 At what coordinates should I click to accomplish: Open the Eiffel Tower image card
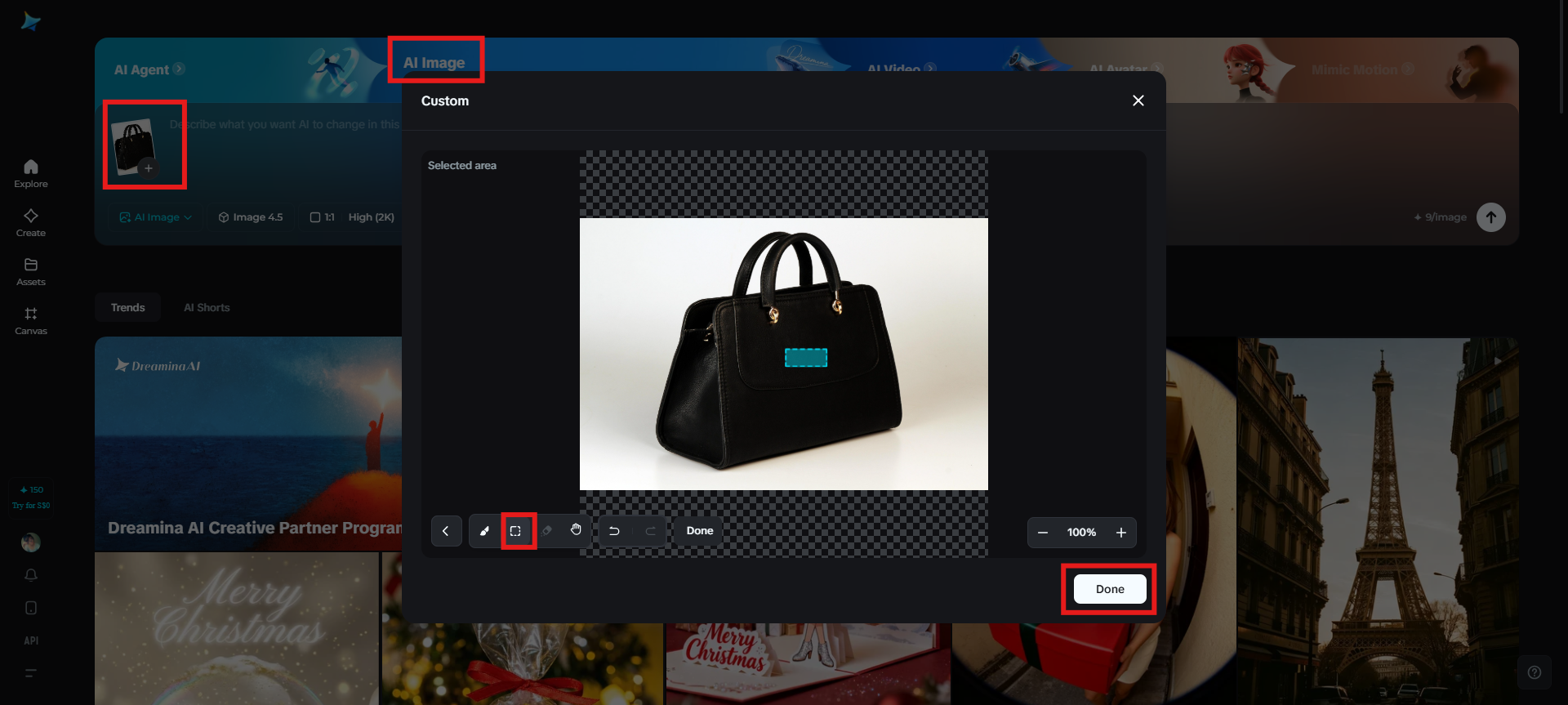pos(1378,521)
